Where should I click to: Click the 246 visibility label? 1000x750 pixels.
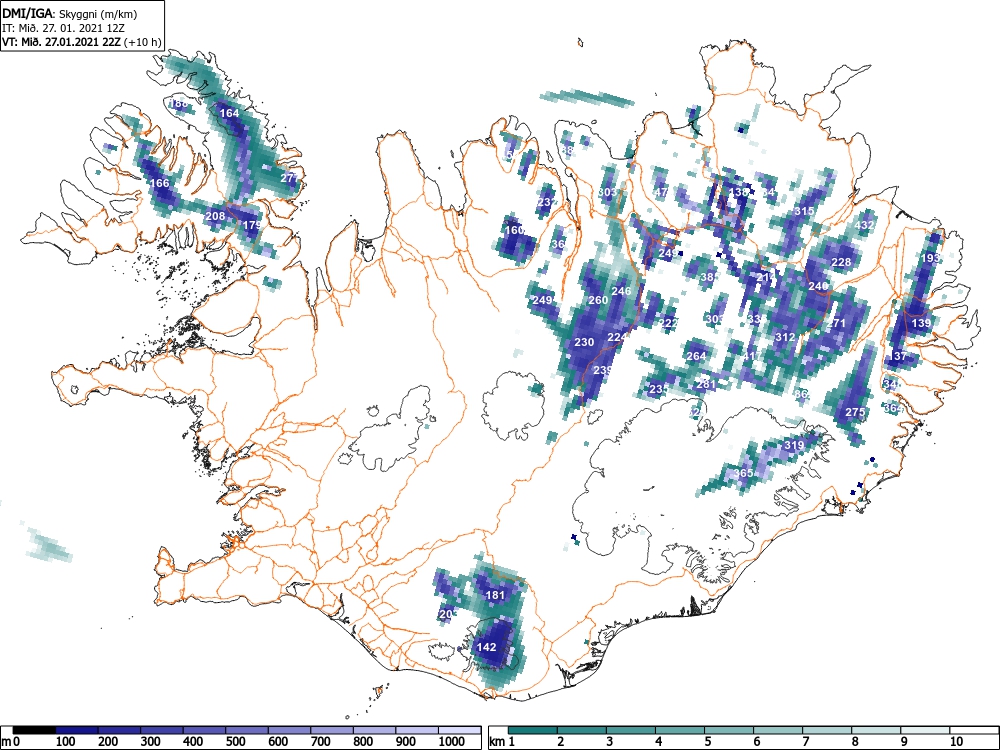click(x=621, y=291)
